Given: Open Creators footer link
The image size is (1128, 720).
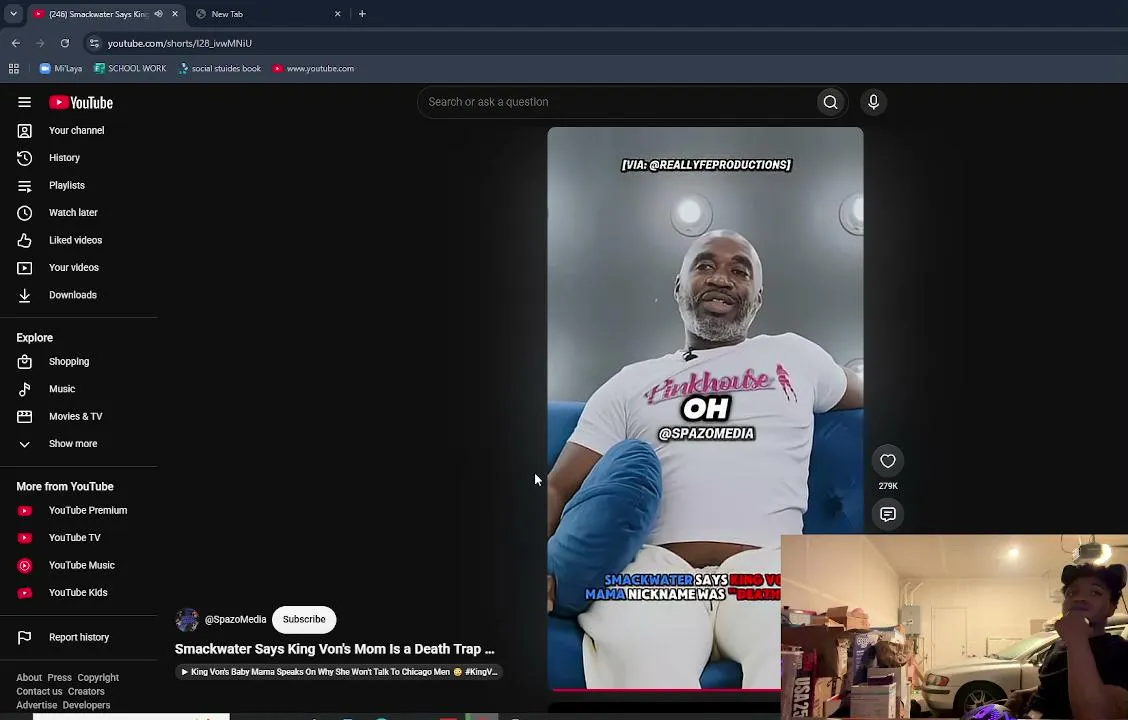Looking at the screenshot, I should point(86,691).
